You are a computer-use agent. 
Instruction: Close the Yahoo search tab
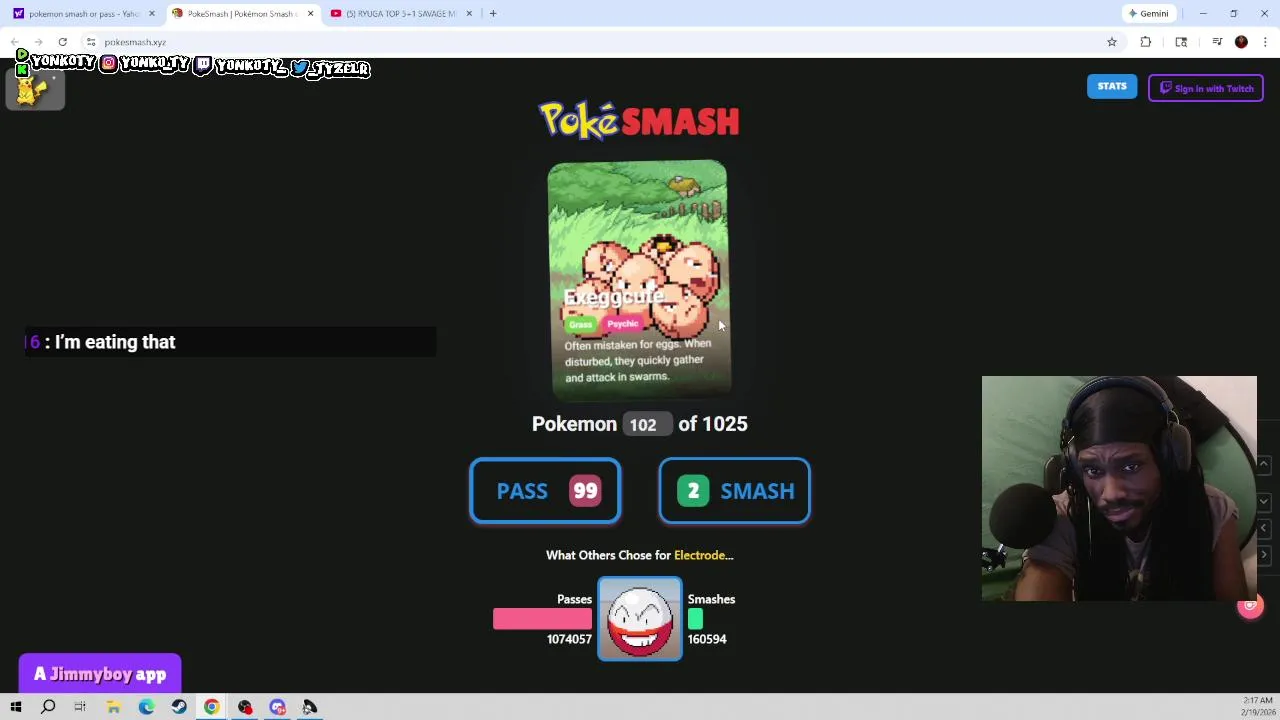[152, 13]
